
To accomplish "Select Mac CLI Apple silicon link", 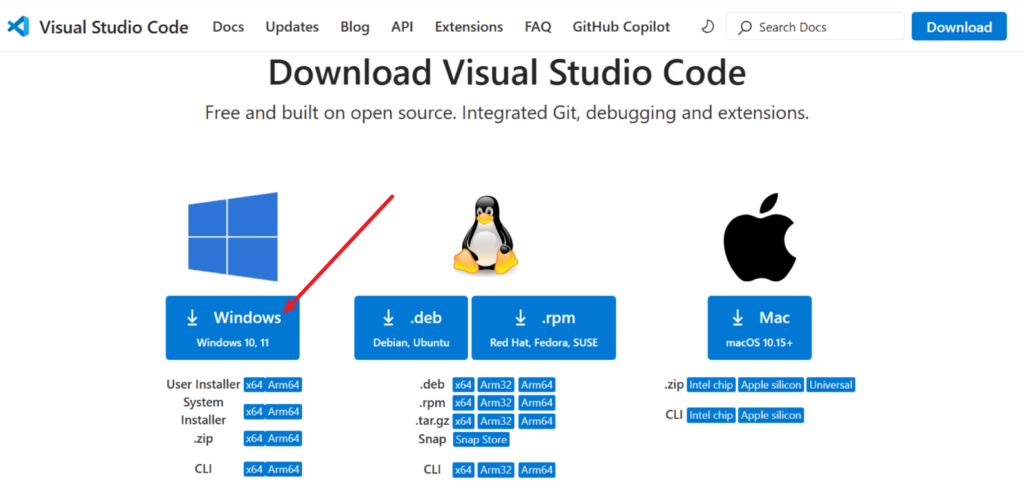I will coord(771,415).
